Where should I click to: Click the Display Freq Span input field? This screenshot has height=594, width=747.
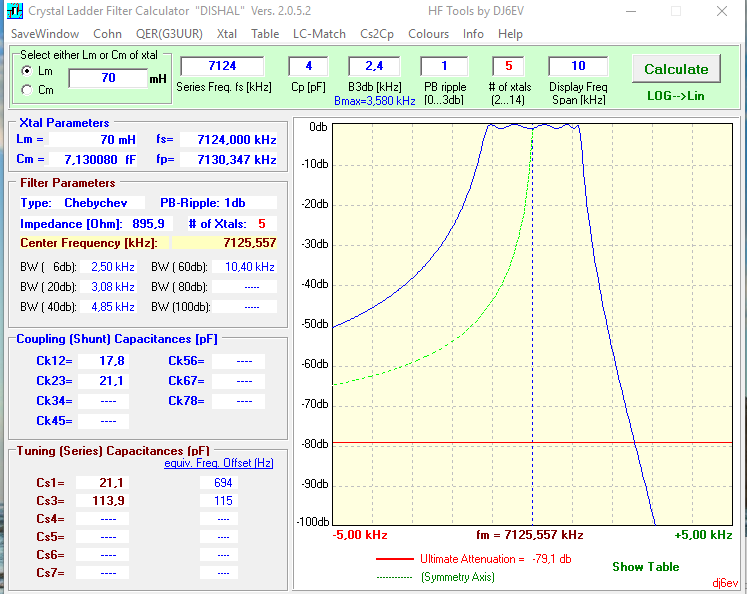pos(578,66)
